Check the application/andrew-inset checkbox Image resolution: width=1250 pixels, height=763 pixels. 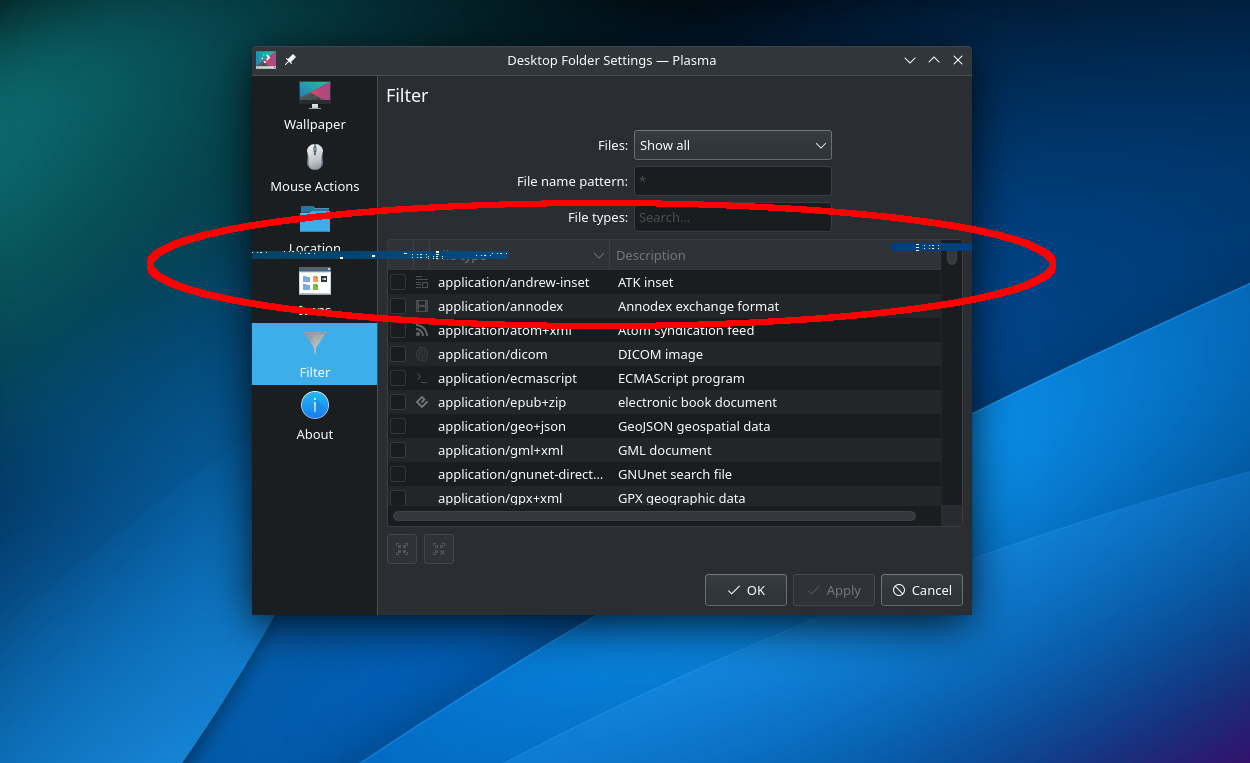398,282
